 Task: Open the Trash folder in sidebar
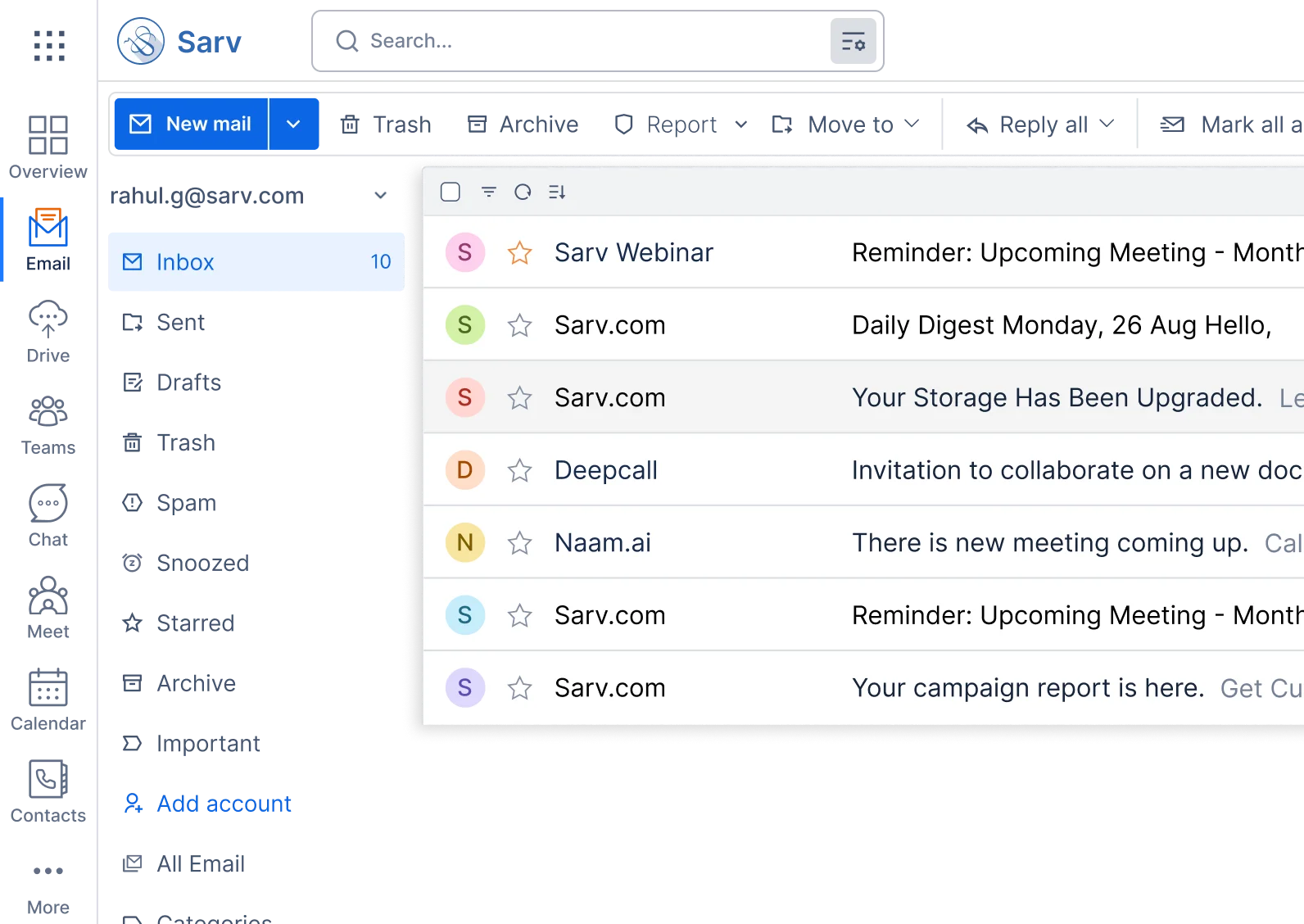[x=256, y=442]
